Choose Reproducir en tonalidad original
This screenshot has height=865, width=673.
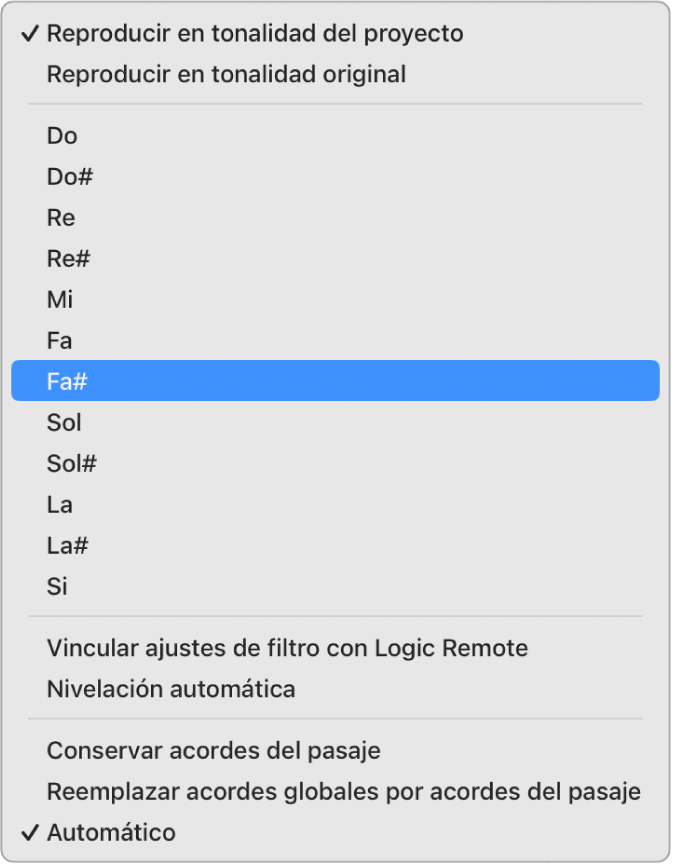tap(226, 74)
